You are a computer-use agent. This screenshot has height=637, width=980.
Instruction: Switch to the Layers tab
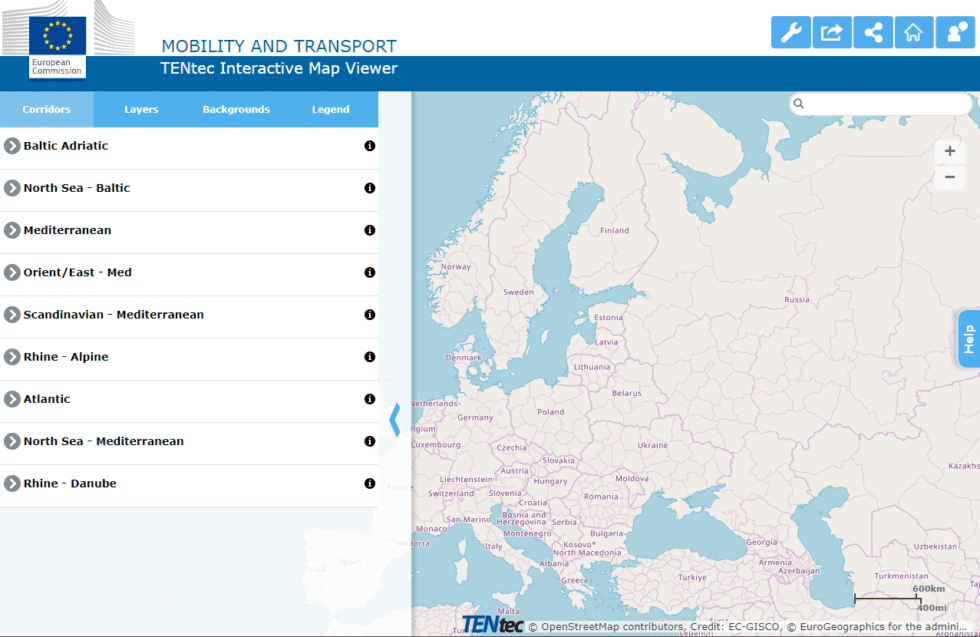point(141,109)
